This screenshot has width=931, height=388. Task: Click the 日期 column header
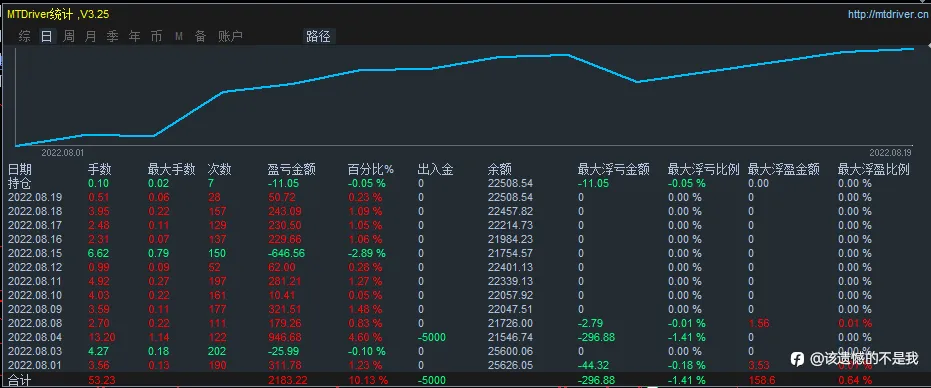click(20, 170)
